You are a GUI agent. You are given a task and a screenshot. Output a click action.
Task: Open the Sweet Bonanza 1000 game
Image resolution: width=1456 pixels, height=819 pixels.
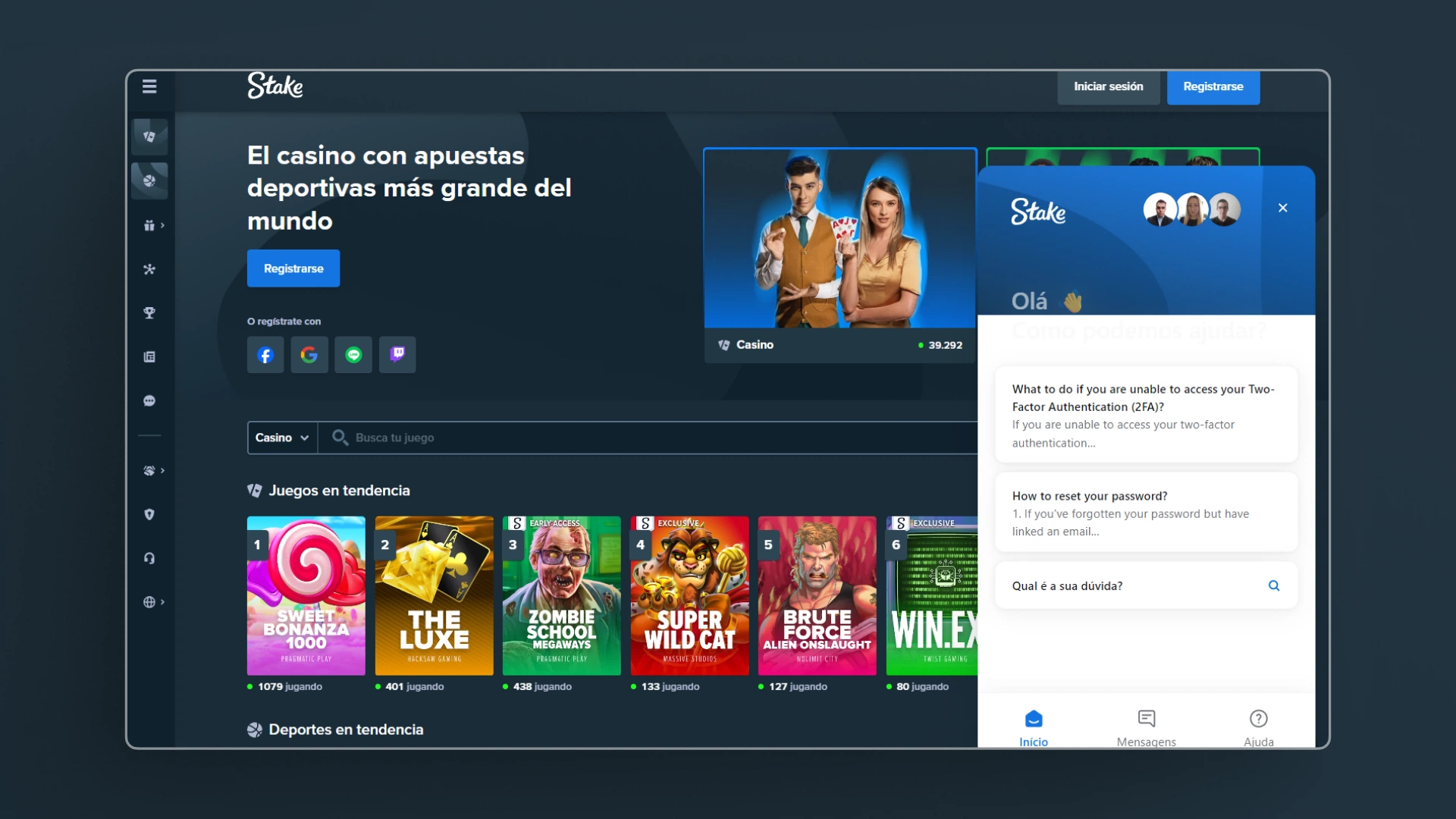306,596
